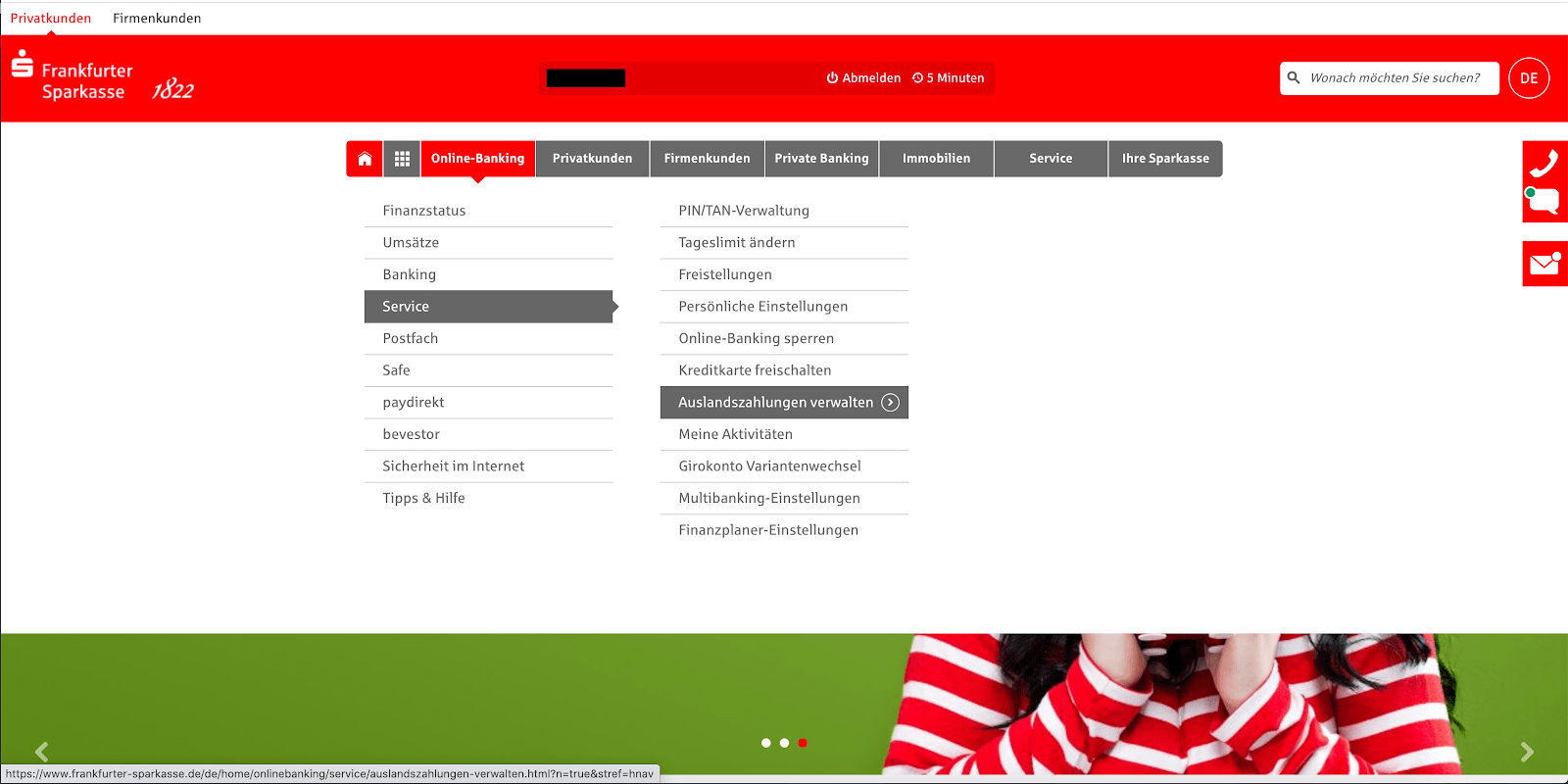Click the search magnifier icon

pos(1294,77)
